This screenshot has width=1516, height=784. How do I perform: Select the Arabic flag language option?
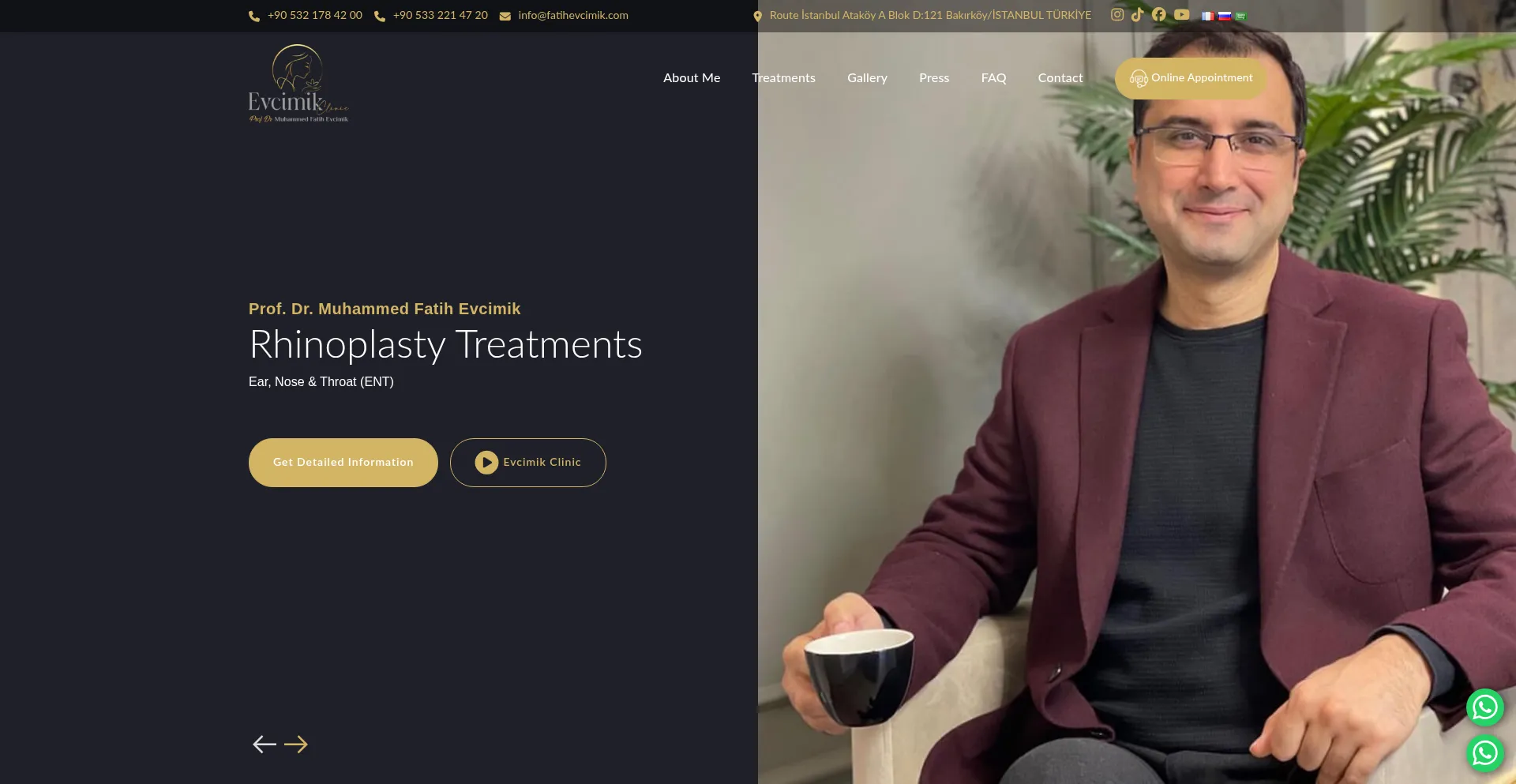[1240, 16]
